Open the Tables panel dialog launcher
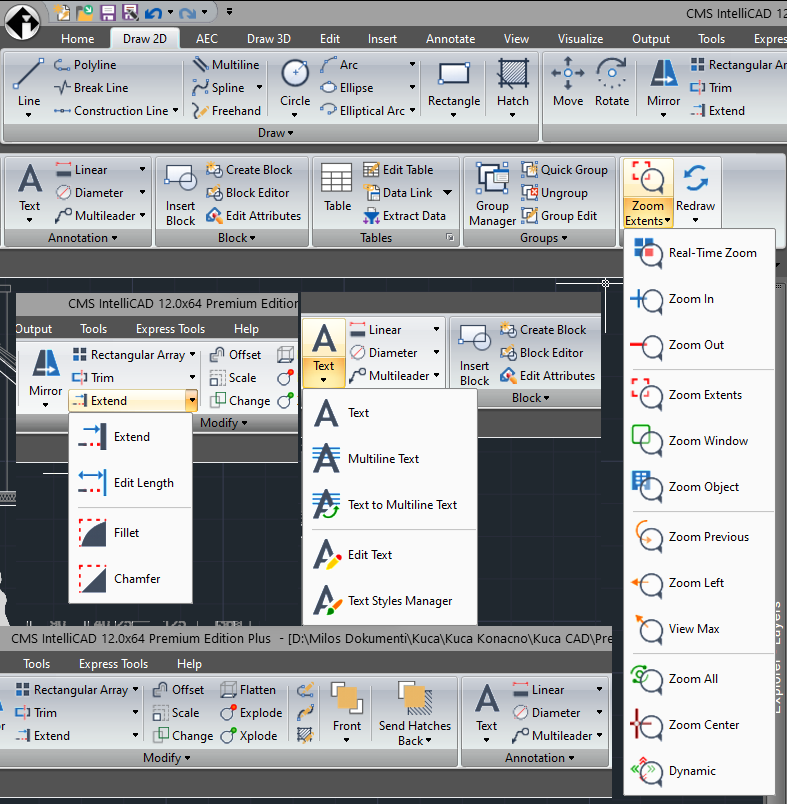Viewport: 787px width, 804px height. [x=450, y=237]
